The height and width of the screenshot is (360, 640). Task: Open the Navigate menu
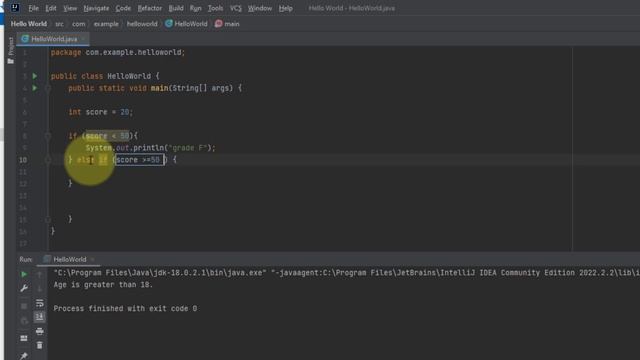[96, 8]
